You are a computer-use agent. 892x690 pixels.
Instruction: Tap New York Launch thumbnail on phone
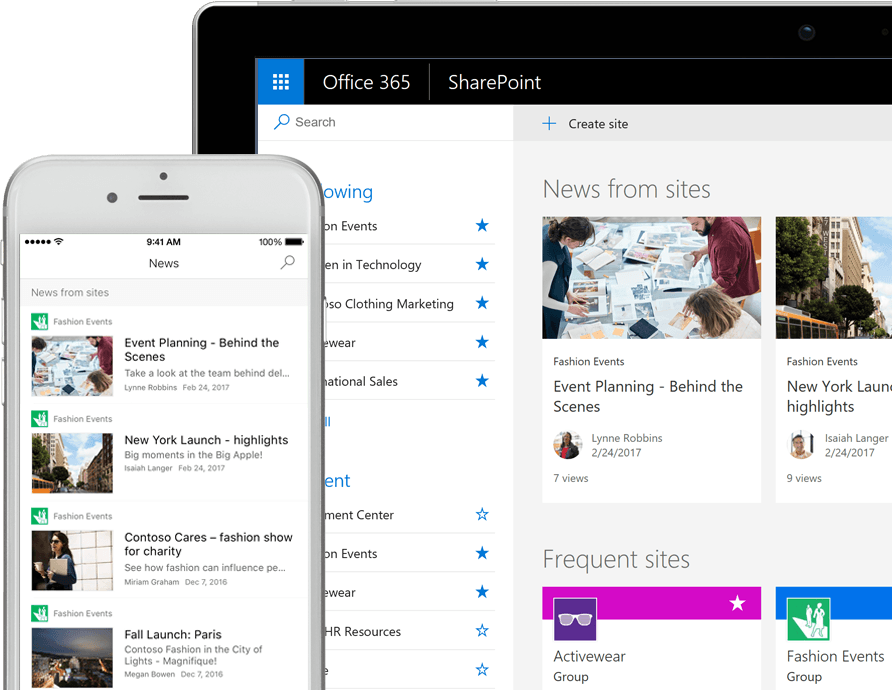tap(72, 463)
